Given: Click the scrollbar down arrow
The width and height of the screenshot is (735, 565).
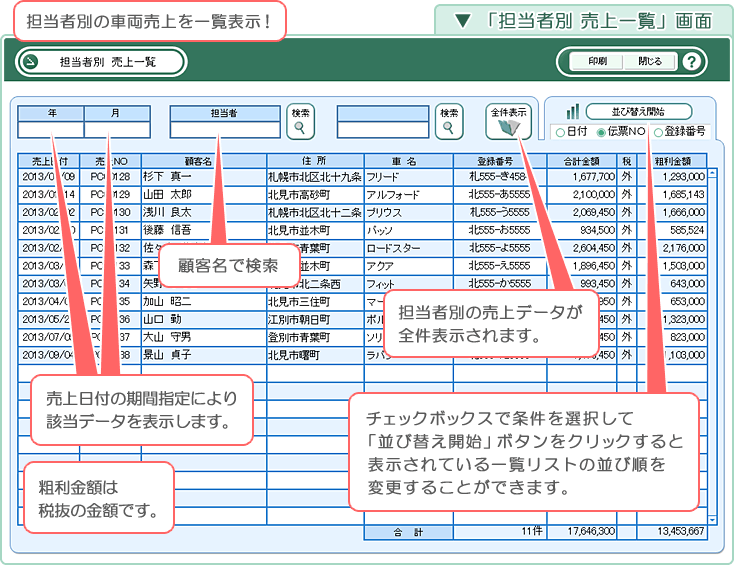Looking at the screenshot, I should coord(712,520).
